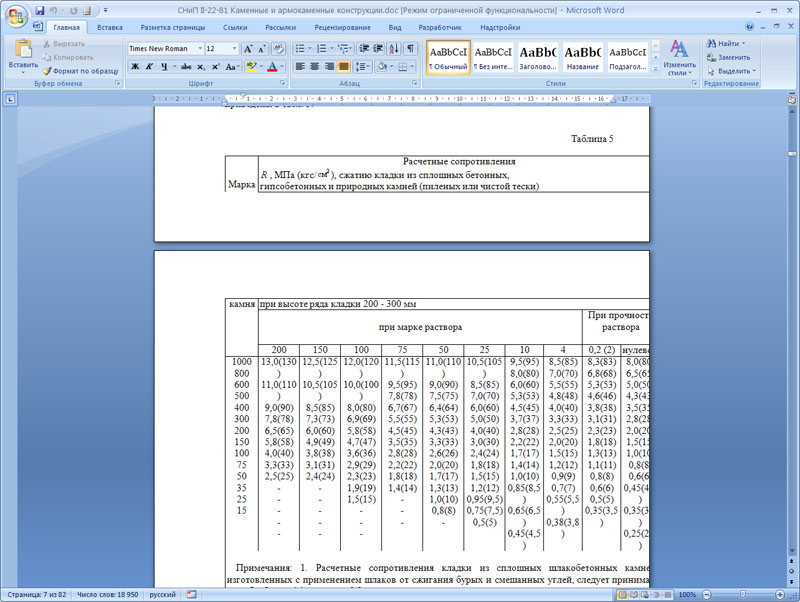The width and height of the screenshot is (800, 602).
Task: Open the help question mark icon
Action: (x=749, y=27)
